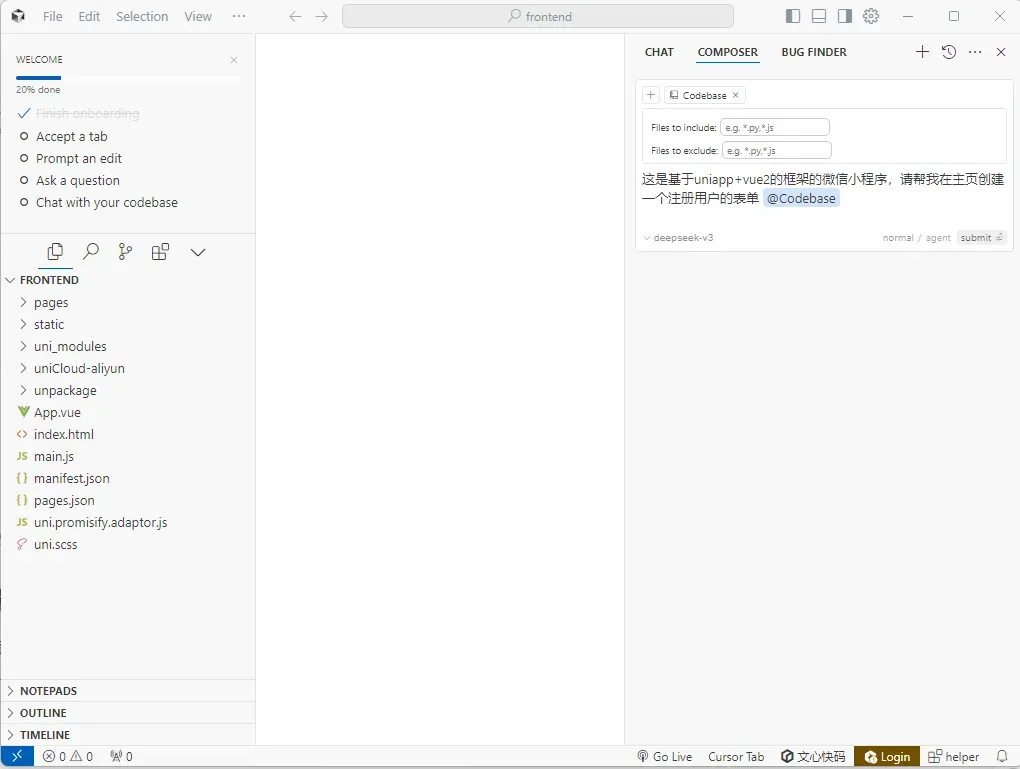Open the Search view magnifier icon

pos(91,252)
